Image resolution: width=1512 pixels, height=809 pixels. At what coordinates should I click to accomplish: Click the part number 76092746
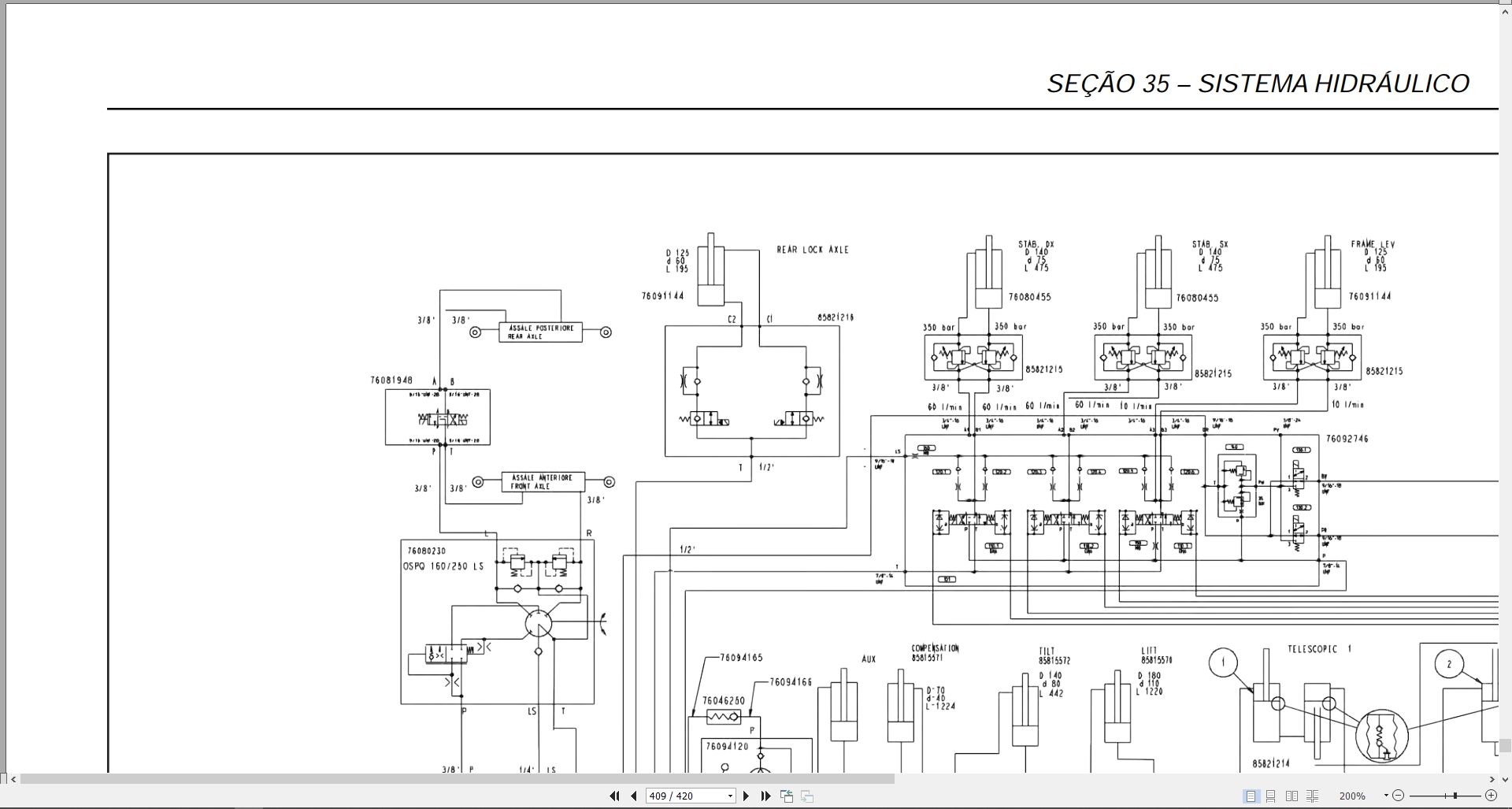[x=1347, y=439]
